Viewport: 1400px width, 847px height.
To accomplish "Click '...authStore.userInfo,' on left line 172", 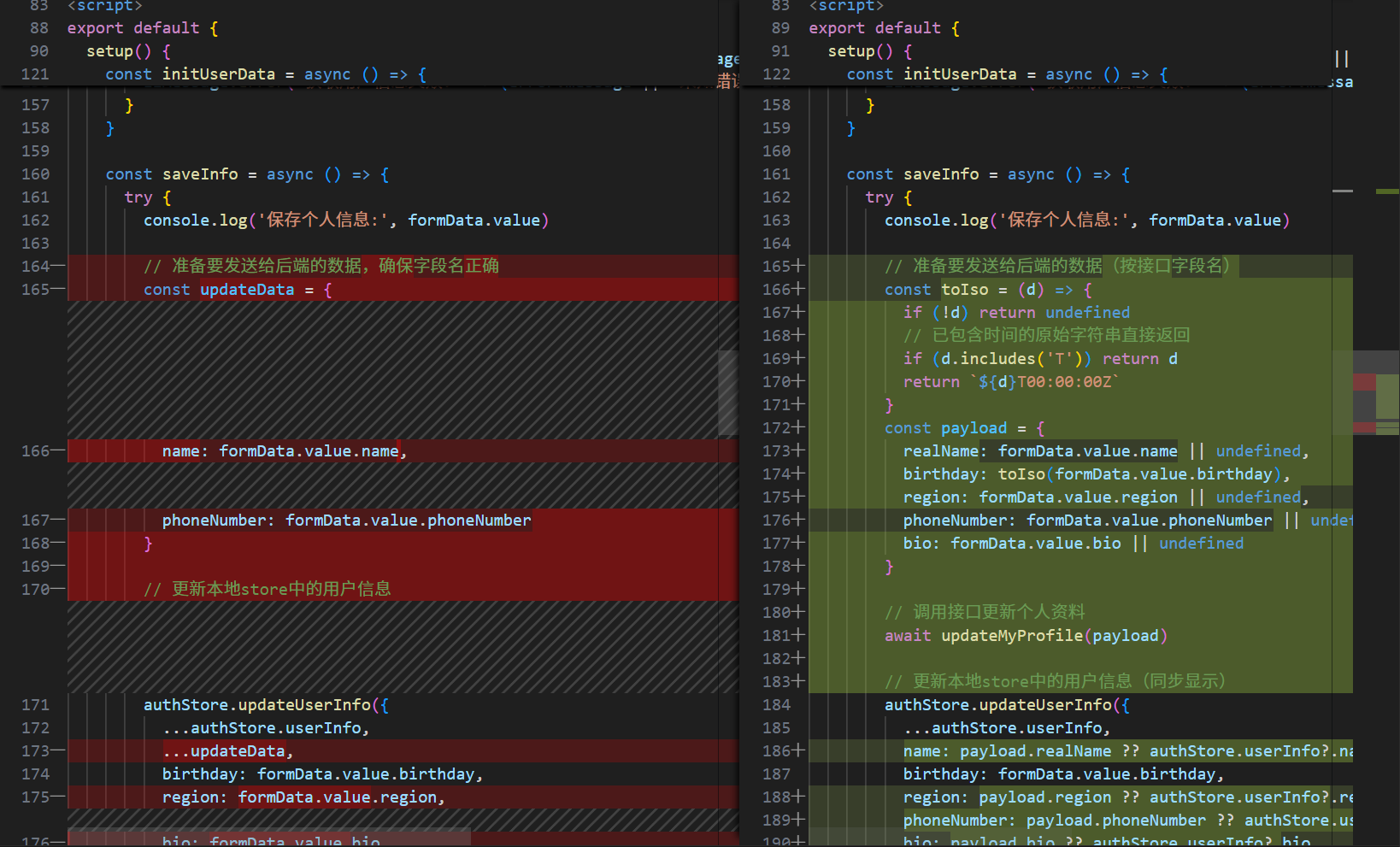I will pyautogui.click(x=266, y=728).
